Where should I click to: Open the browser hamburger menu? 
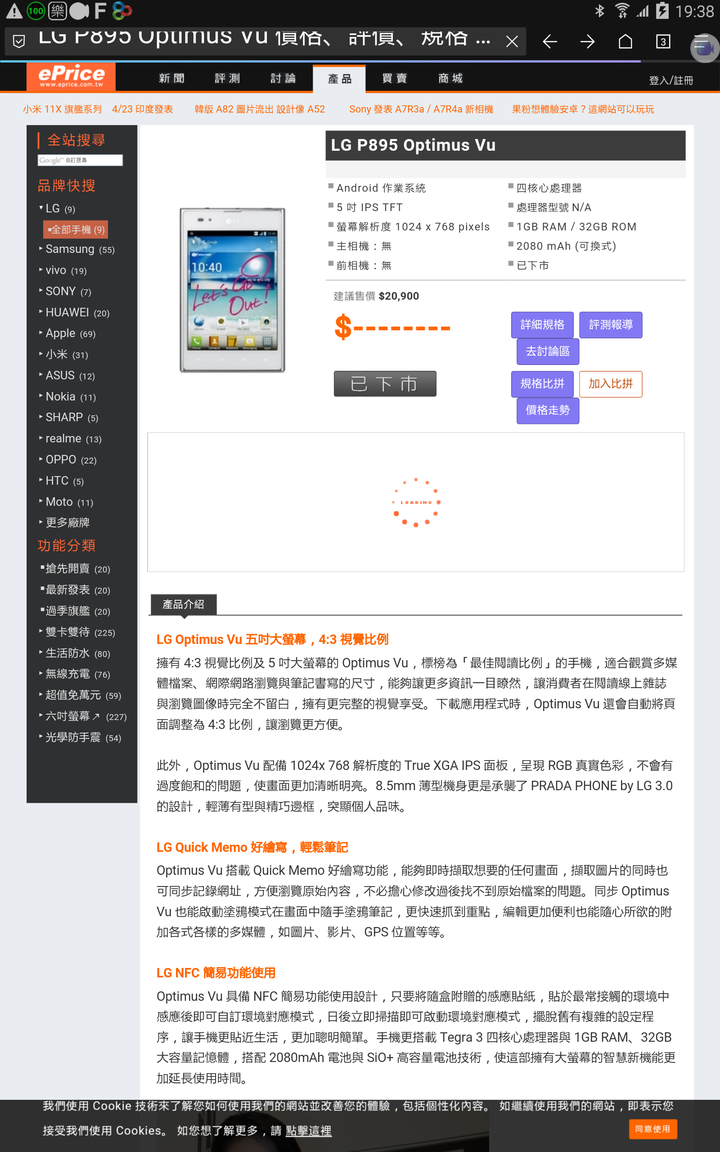click(x=704, y=46)
